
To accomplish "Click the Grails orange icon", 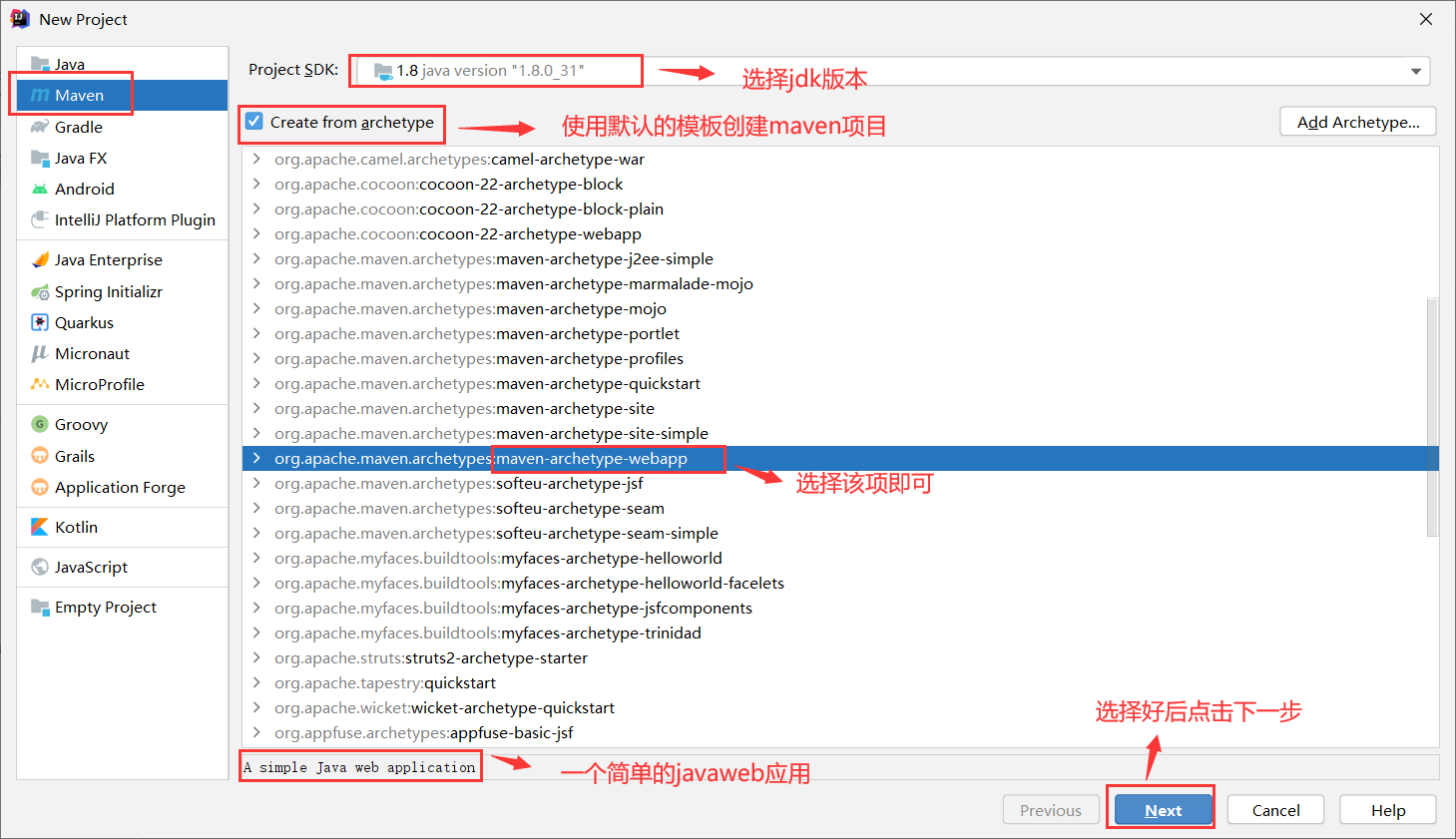I will [x=40, y=456].
